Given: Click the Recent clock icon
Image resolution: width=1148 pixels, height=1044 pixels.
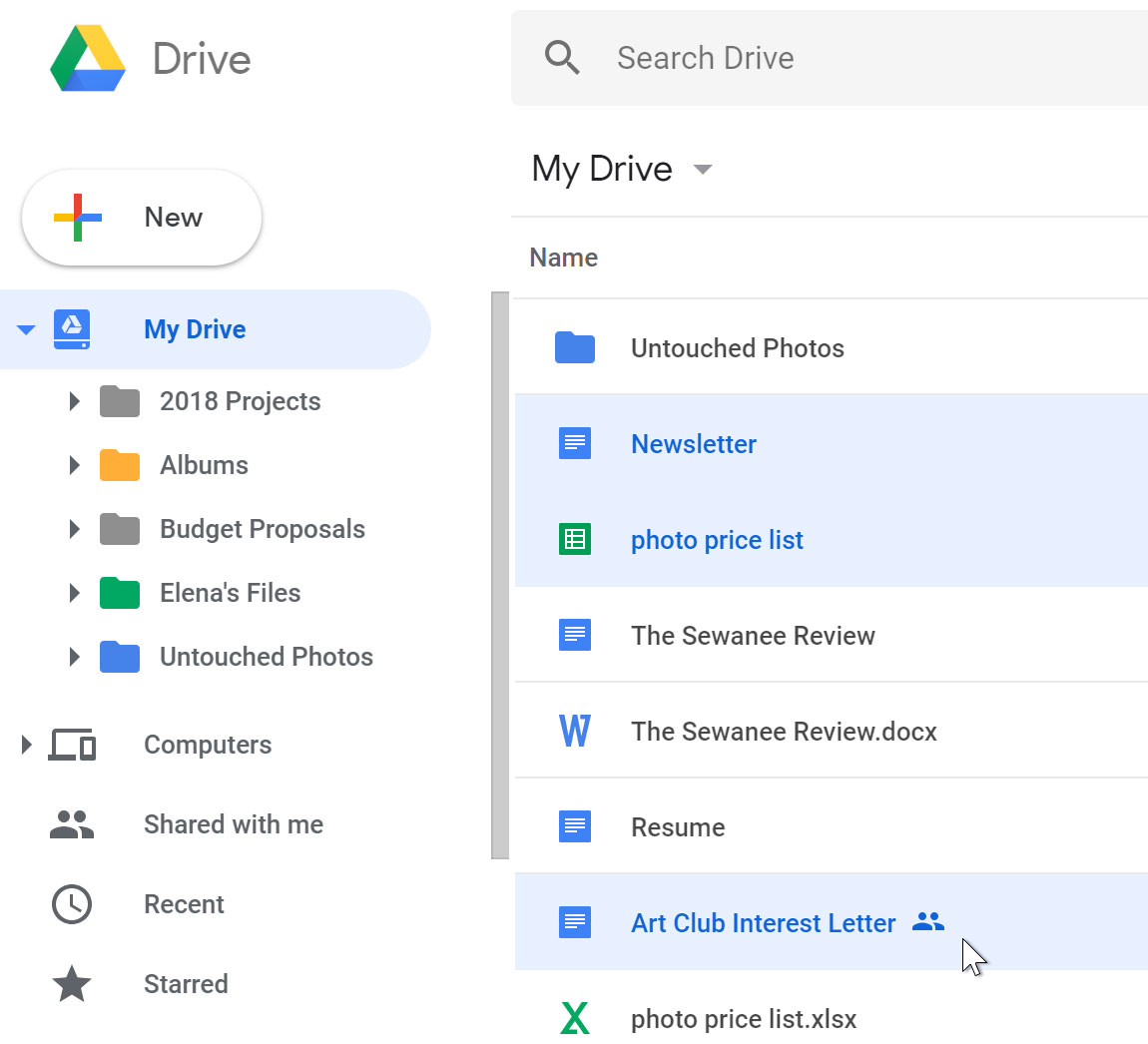Looking at the screenshot, I should click(x=71, y=904).
